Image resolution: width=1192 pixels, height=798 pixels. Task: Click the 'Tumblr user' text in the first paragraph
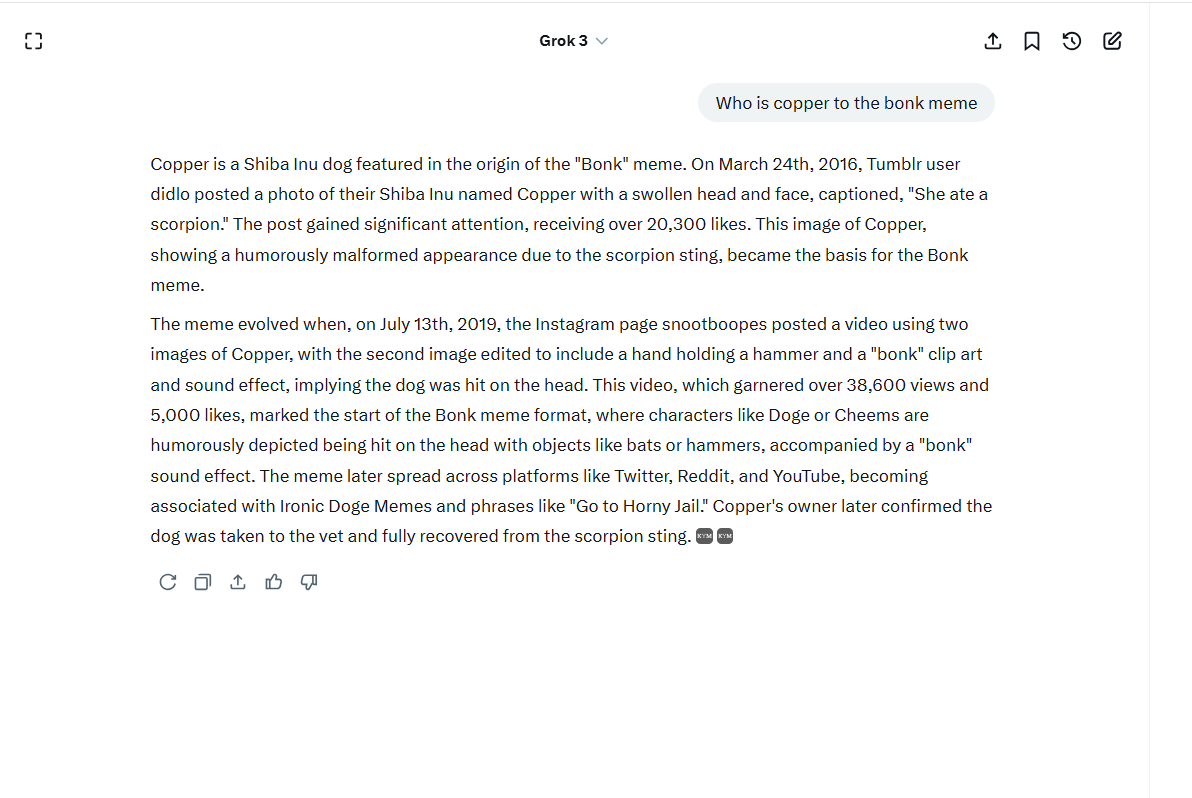(913, 164)
